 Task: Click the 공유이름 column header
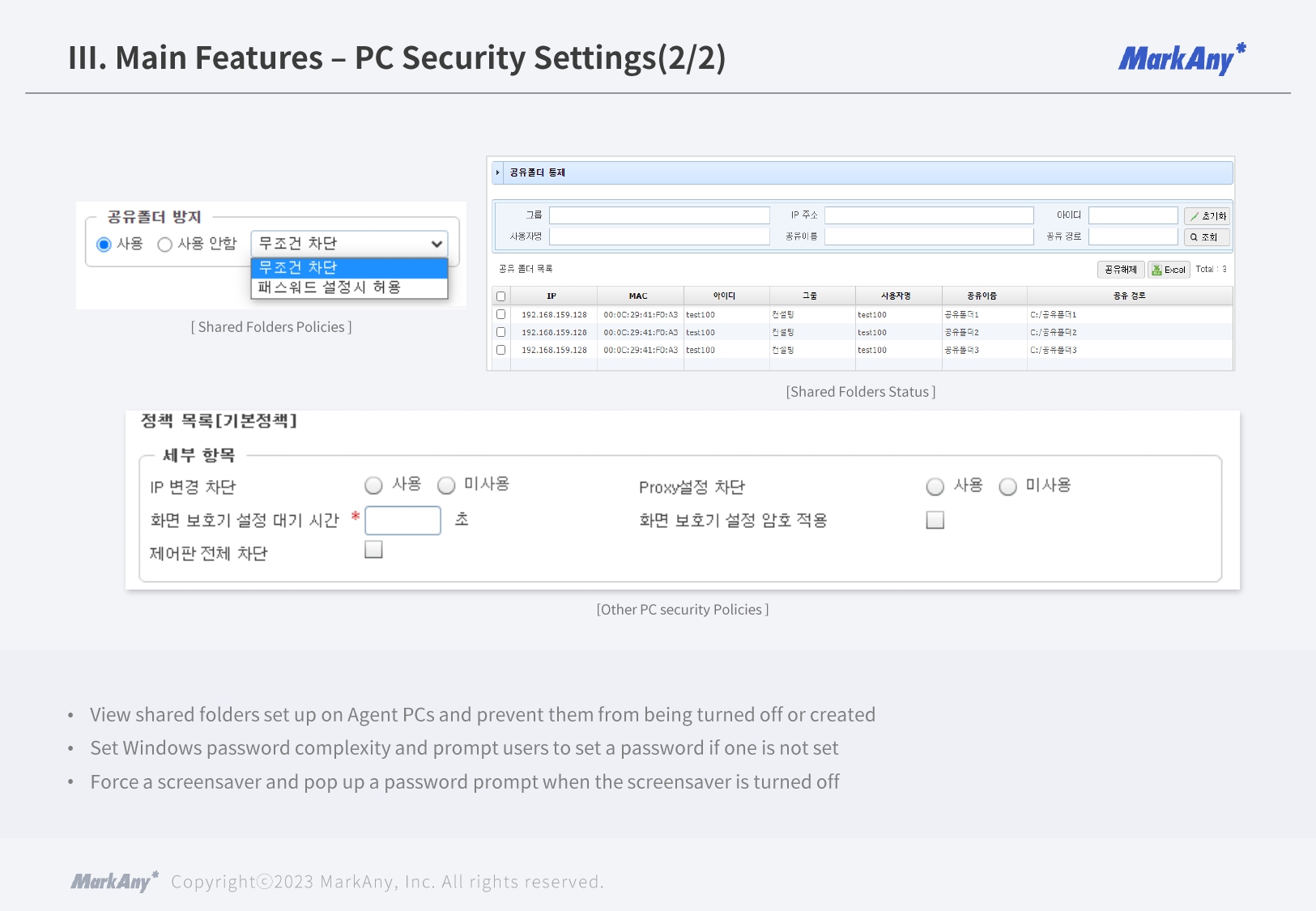982,296
